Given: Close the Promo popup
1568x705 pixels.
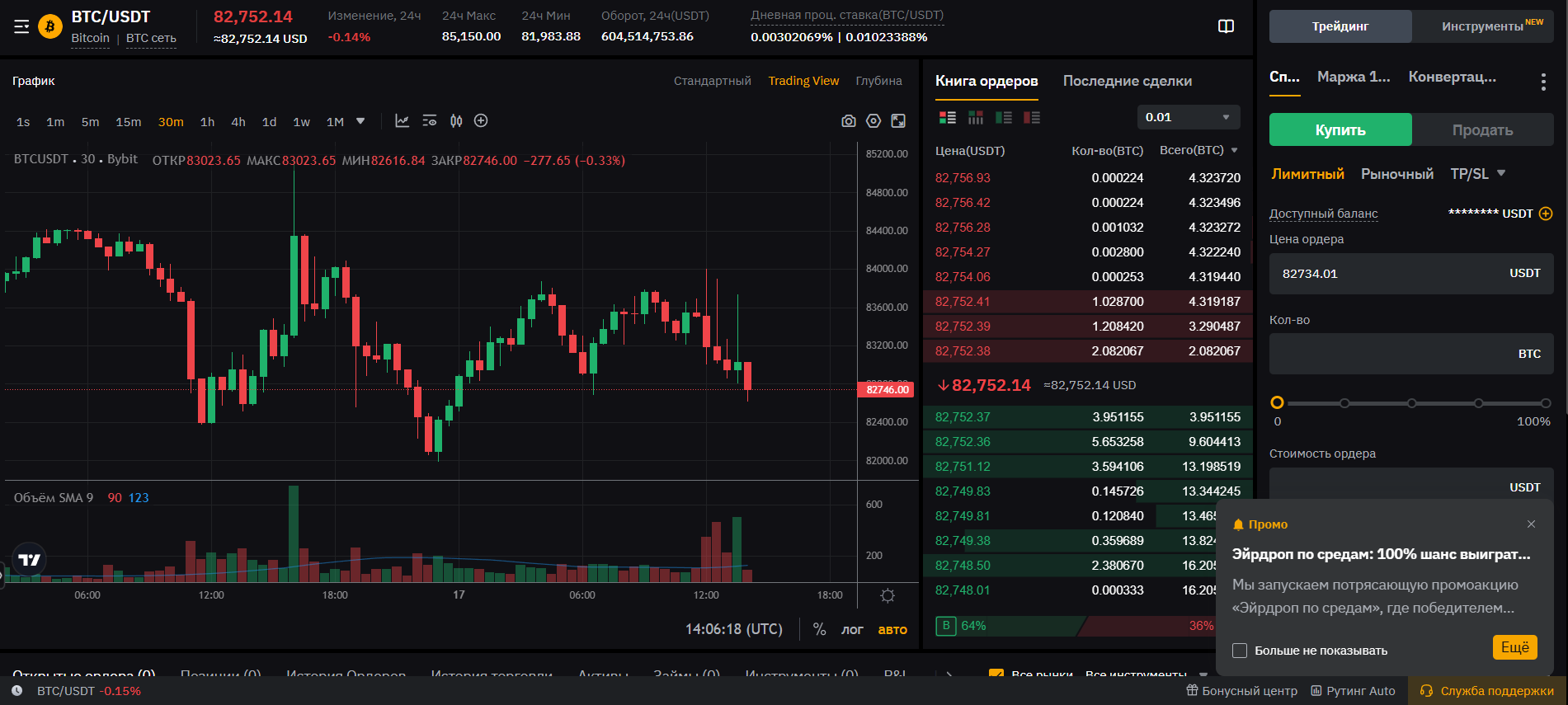Looking at the screenshot, I should pos(1531,524).
